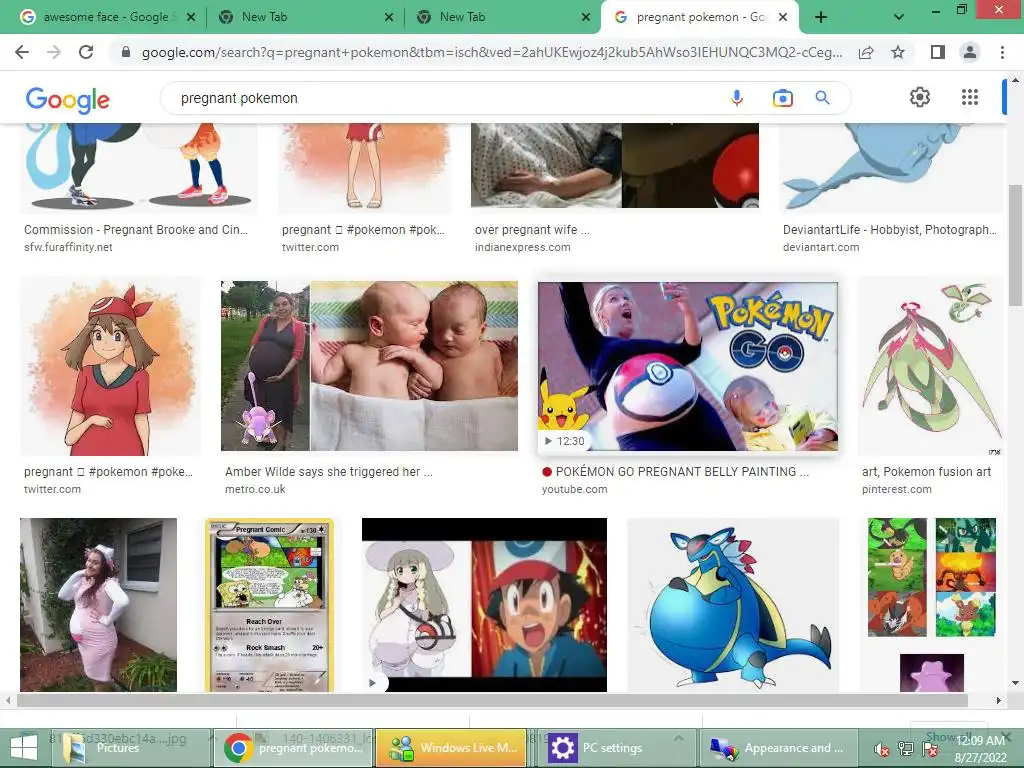Open the Pokémon GO video thumbnail
Screen dimensions: 1024x768
click(x=688, y=366)
